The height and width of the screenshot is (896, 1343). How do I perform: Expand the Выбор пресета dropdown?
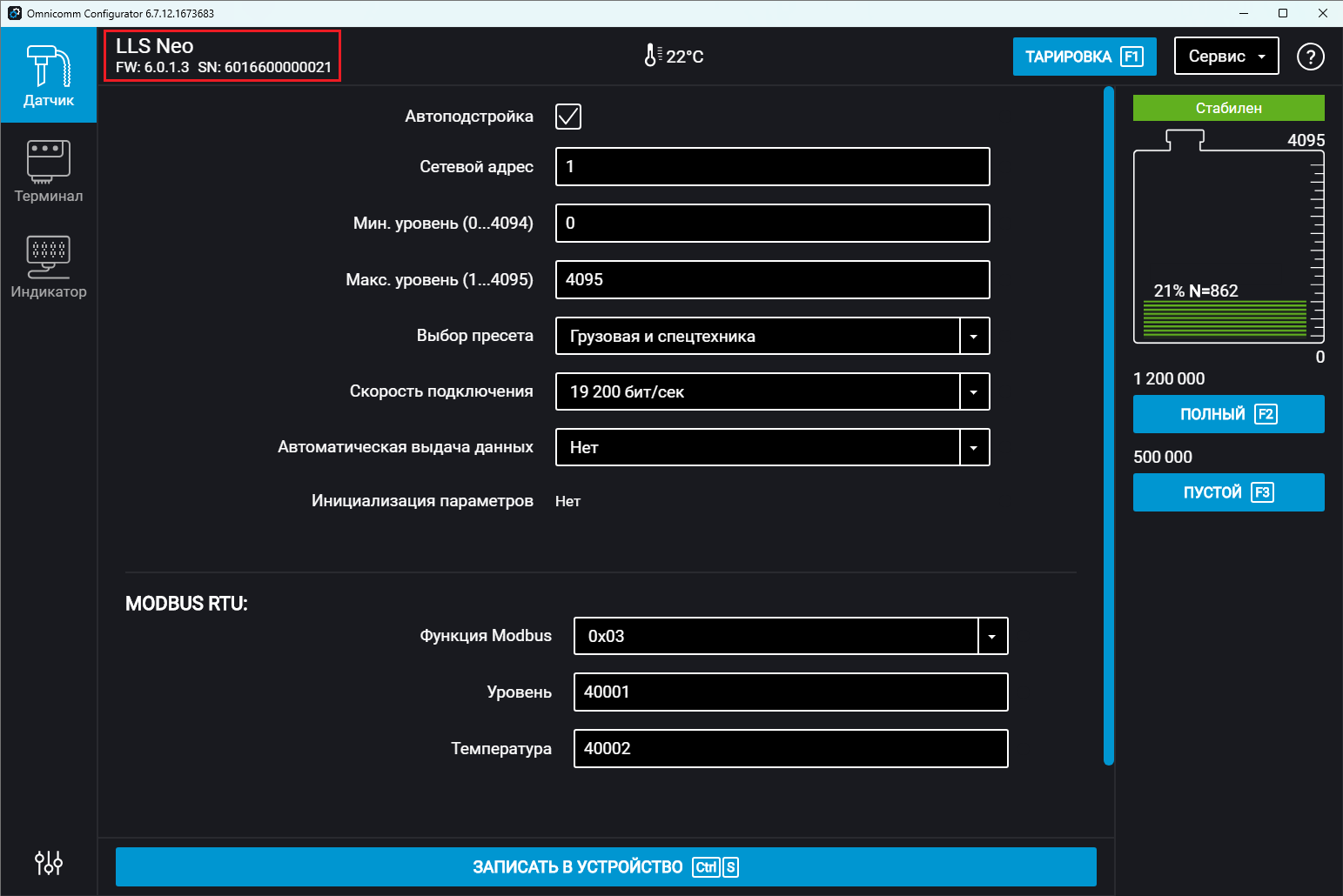tap(974, 336)
